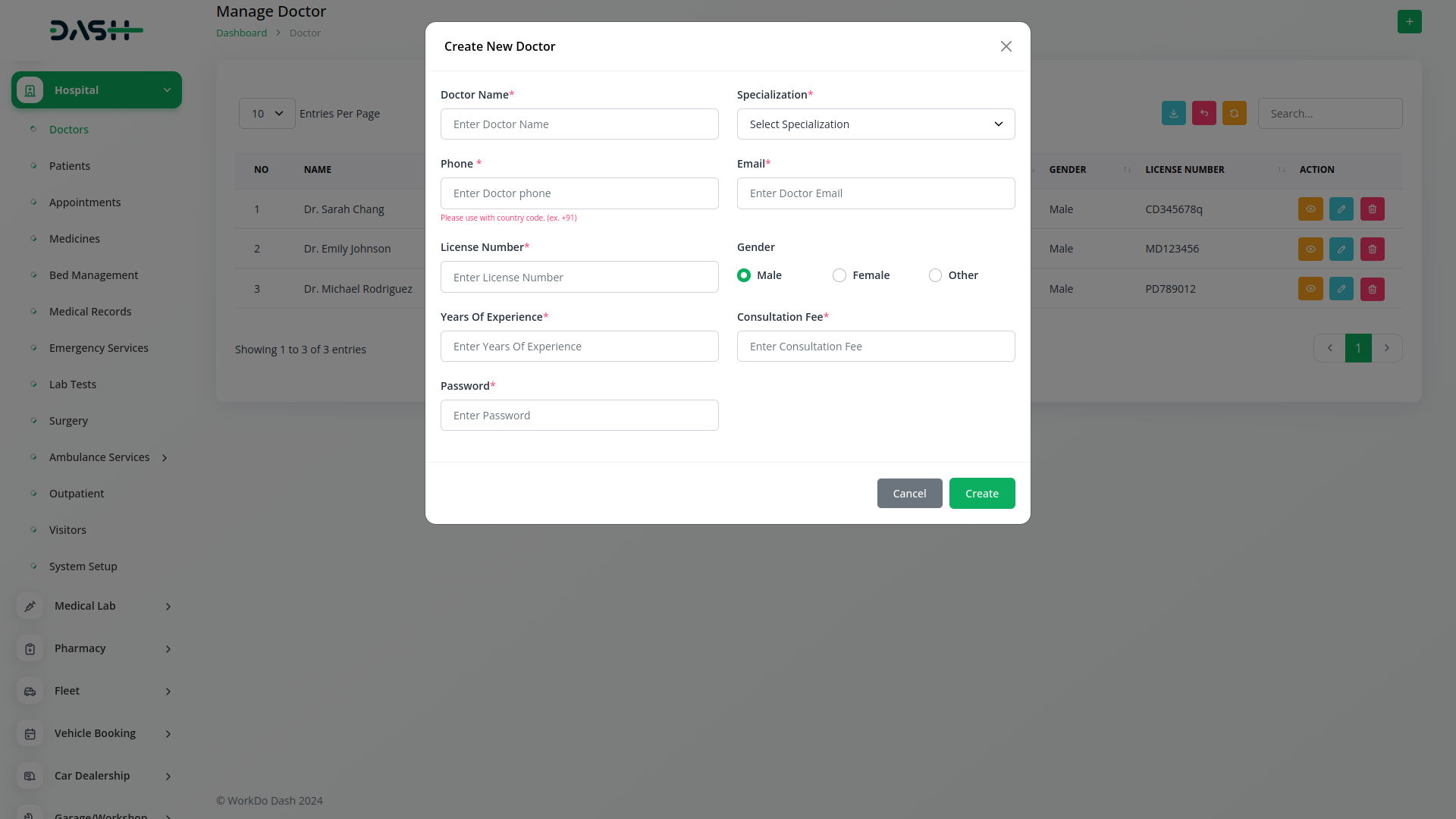This screenshot has width=1456, height=819.
Task: Click the Pharmacy sidebar icon
Action: click(x=30, y=649)
